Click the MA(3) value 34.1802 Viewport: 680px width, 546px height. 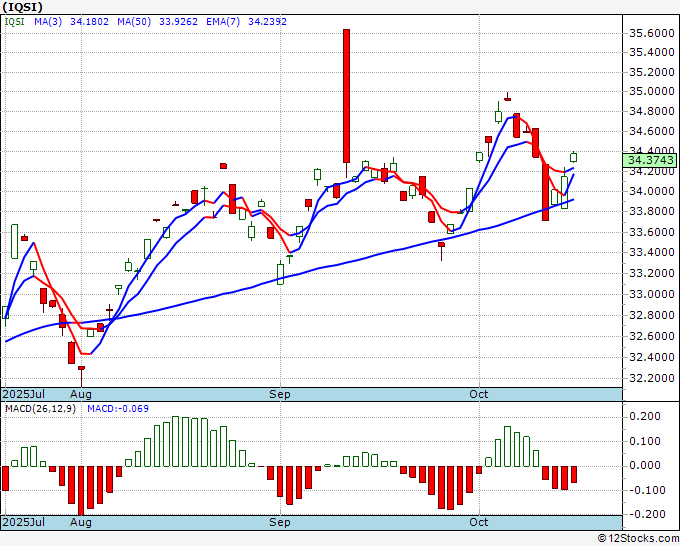pyautogui.click(x=89, y=21)
